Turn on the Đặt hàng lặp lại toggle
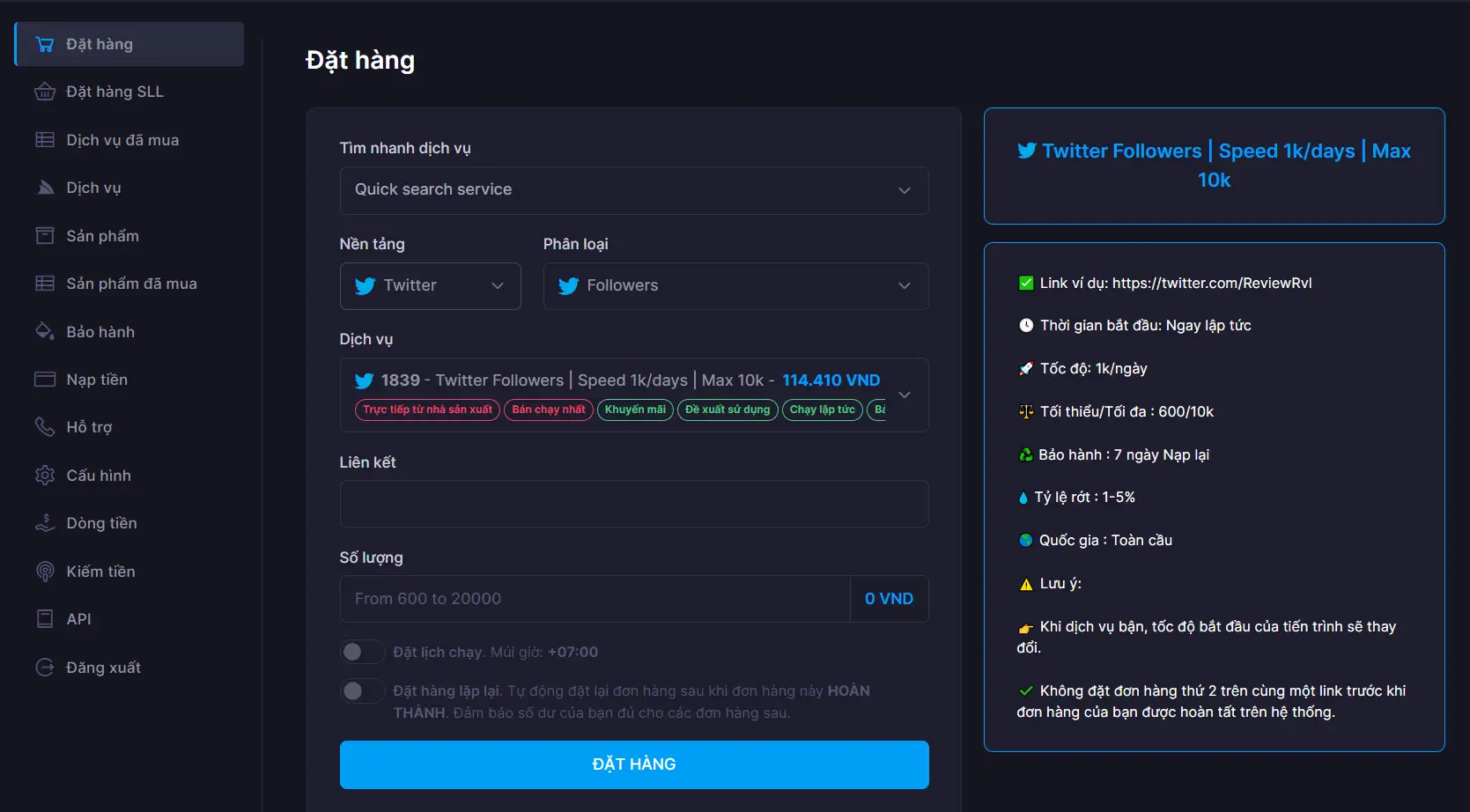Viewport: 1470px width, 812px height. click(x=362, y=691)
